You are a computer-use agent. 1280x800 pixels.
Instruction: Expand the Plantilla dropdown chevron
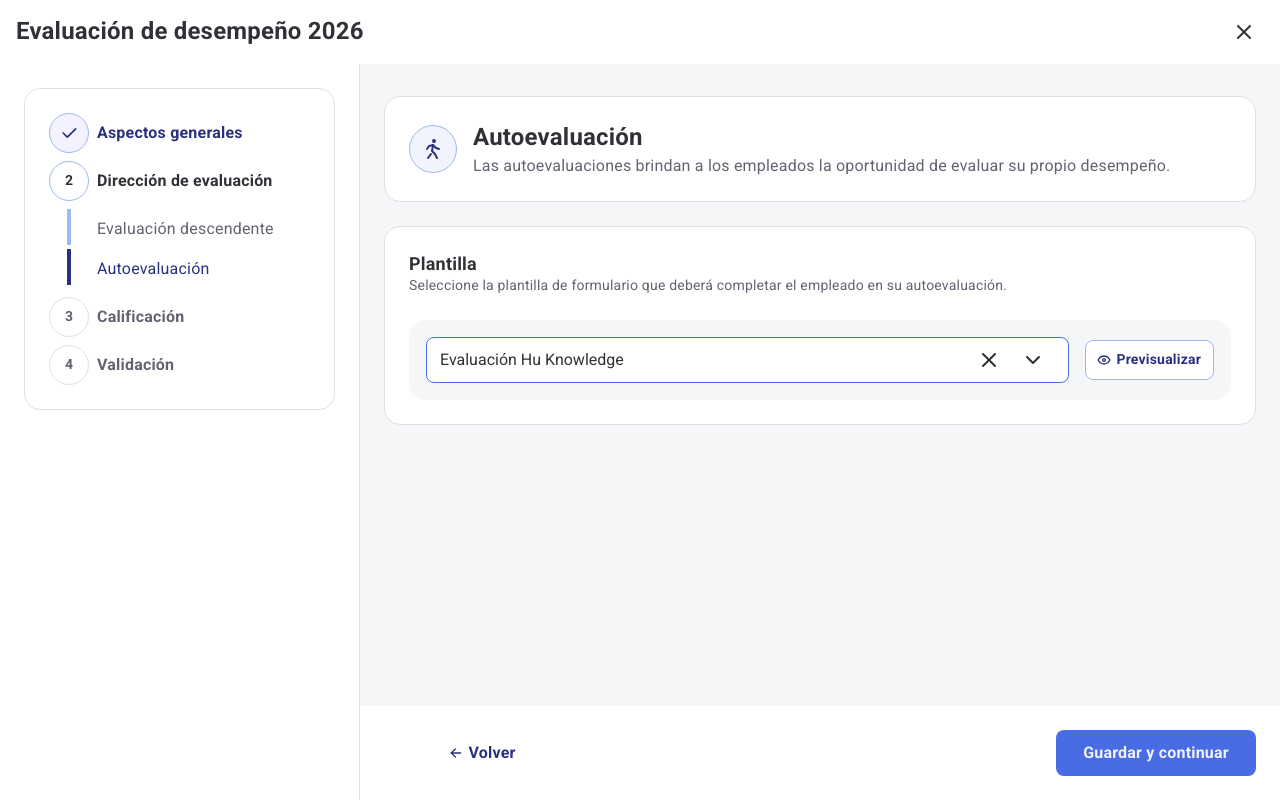point(1033,360)
